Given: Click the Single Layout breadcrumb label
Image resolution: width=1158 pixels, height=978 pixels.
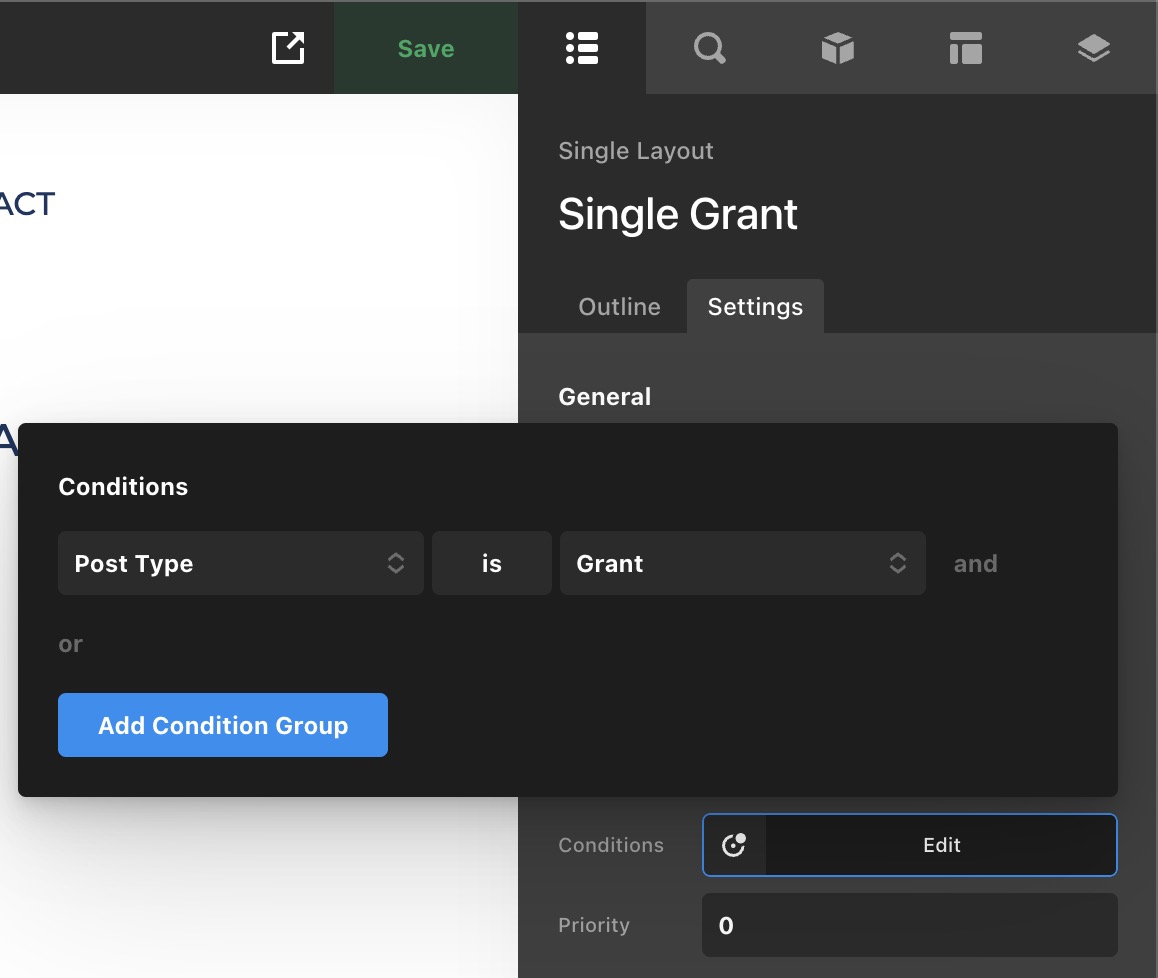Looking at the screenshot, I should [x=636, y=151].
